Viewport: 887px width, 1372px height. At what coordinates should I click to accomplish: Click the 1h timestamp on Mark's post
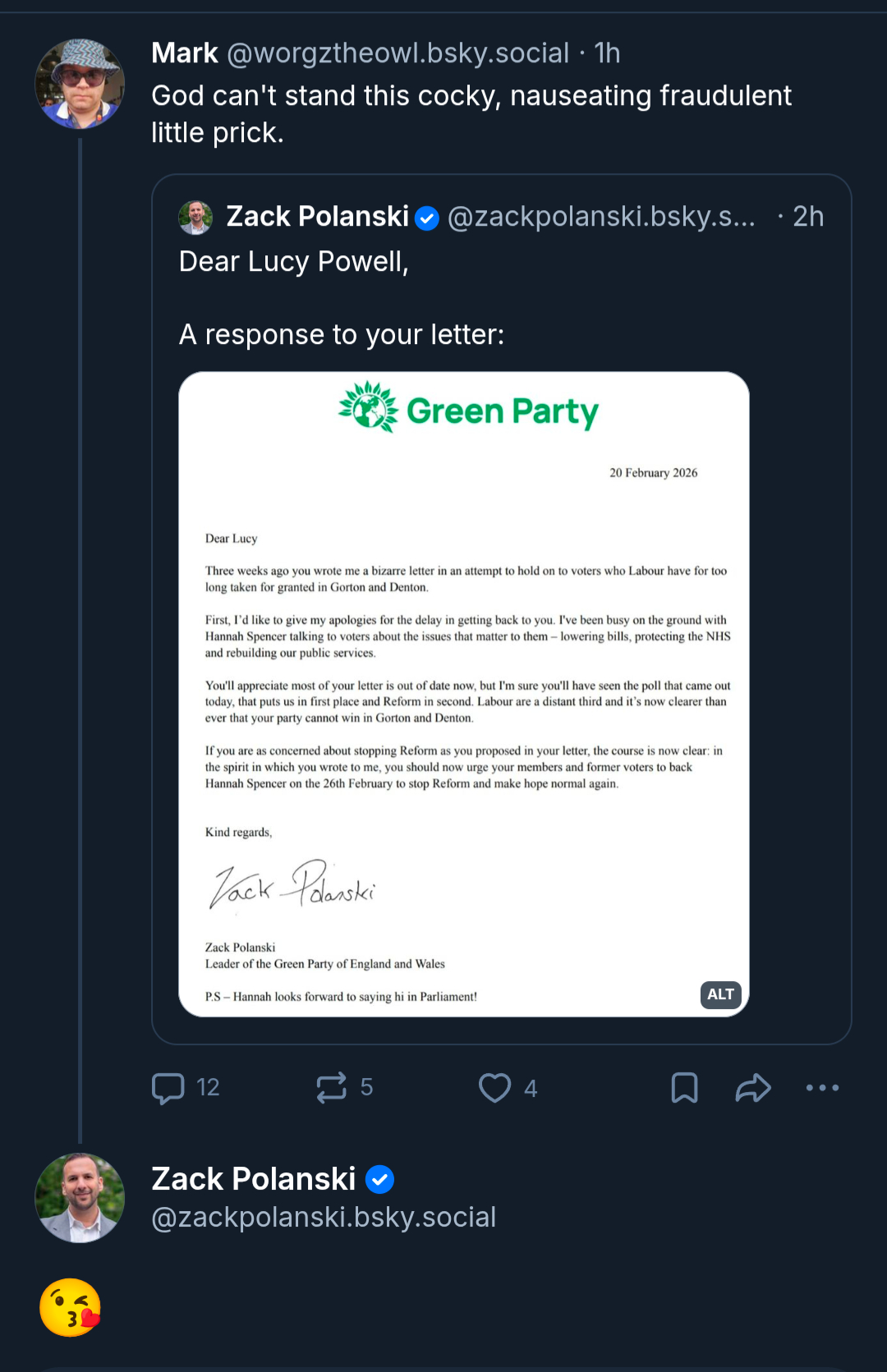point(607,53)
